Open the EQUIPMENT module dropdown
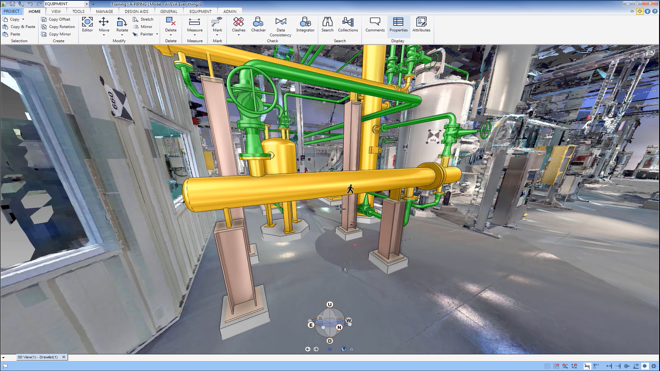Viewport: 660px width, 371px height. pyautogui.click(x=87, y=4)
